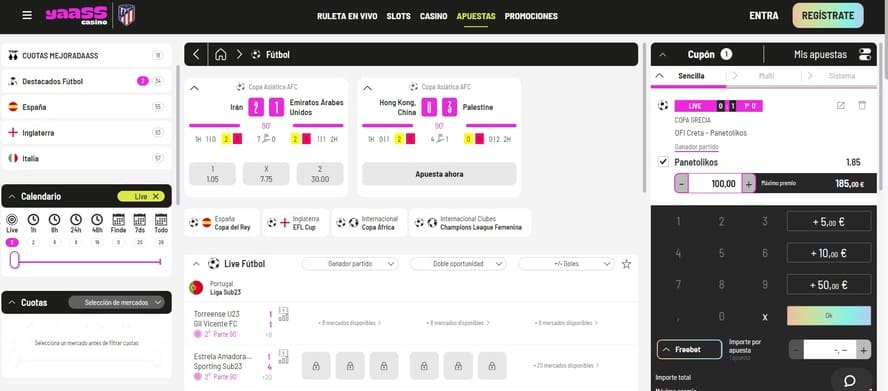This screenshot has width=888, height=391.
Task: Decrease the 100,00 stake with minus
Action: pos(681,184)
